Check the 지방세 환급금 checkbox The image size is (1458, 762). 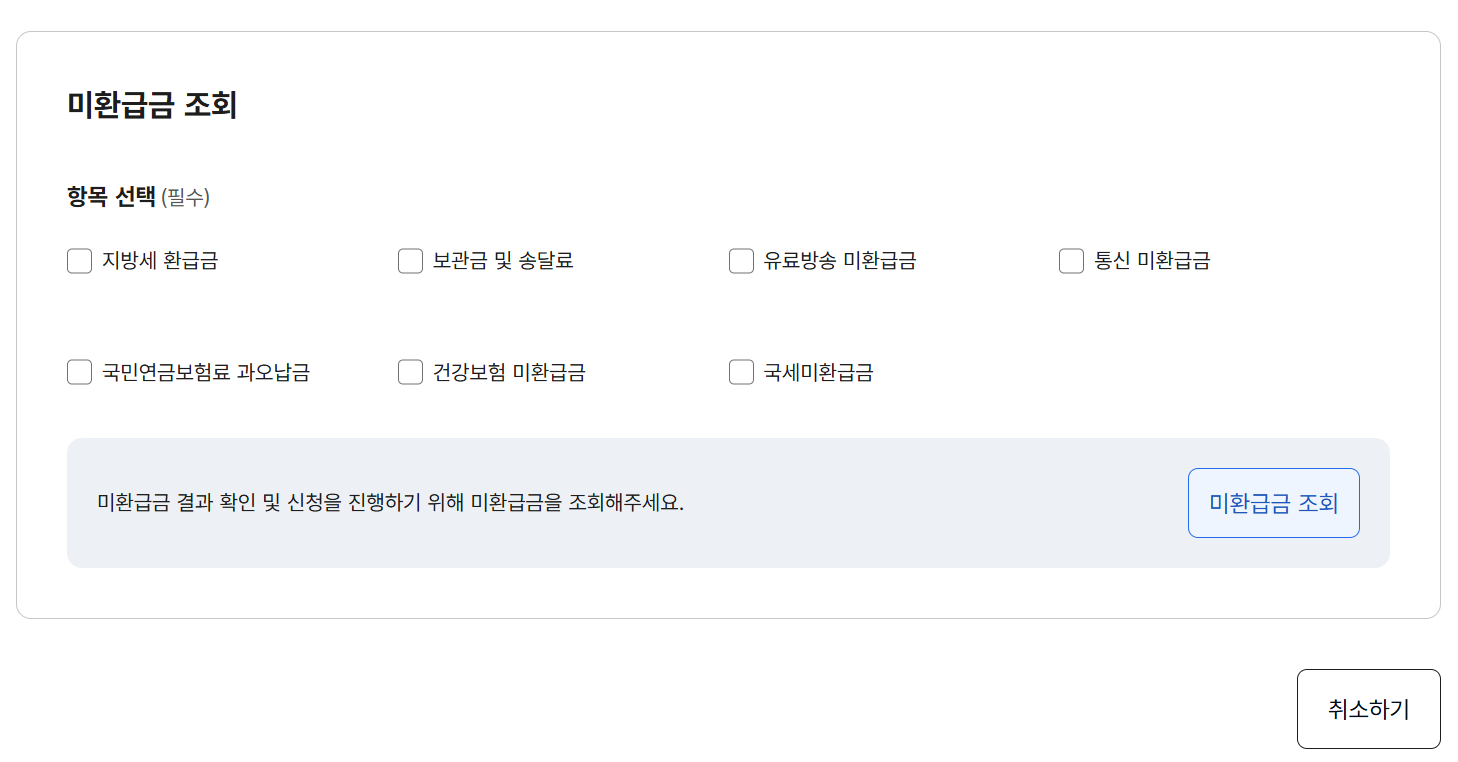tap(80, 261)
